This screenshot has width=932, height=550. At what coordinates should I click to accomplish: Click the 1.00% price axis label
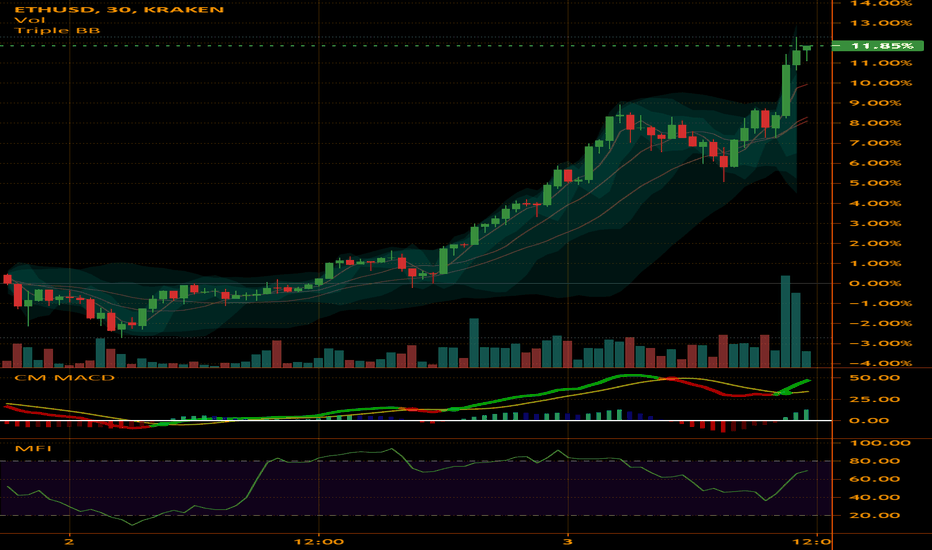point(875,263)
